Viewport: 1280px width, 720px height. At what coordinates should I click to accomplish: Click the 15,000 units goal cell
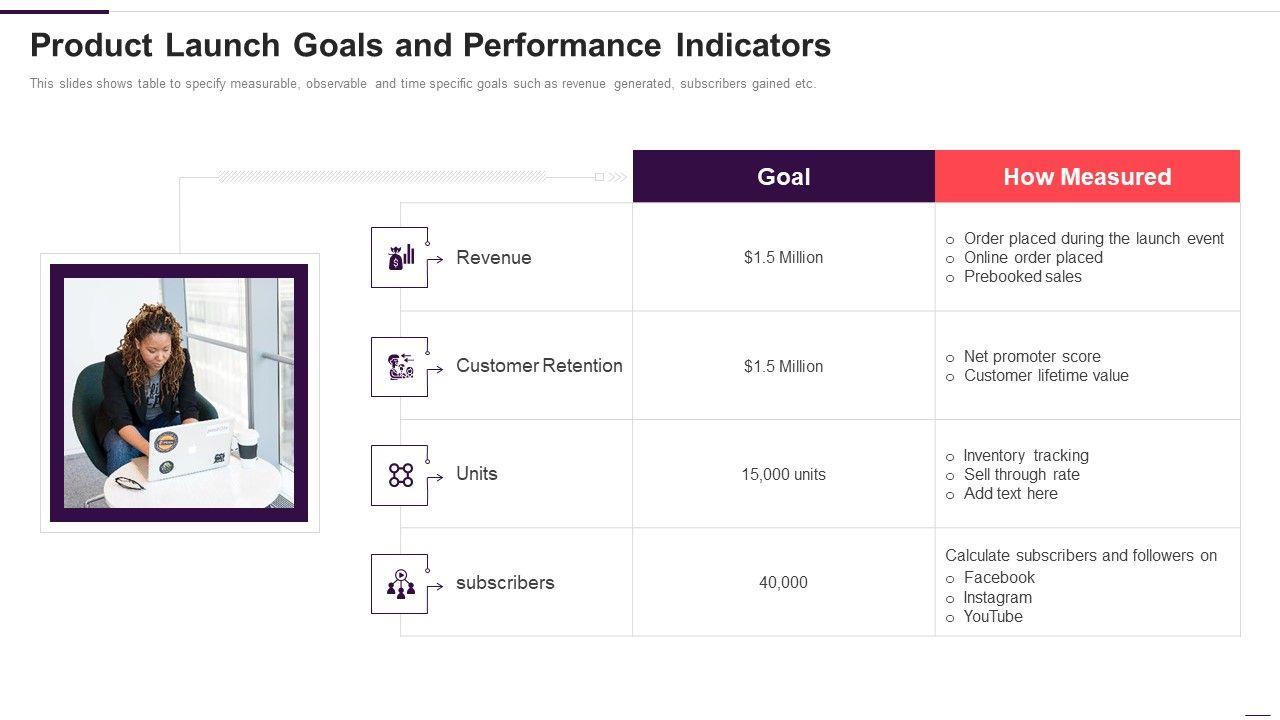point(783,475)
